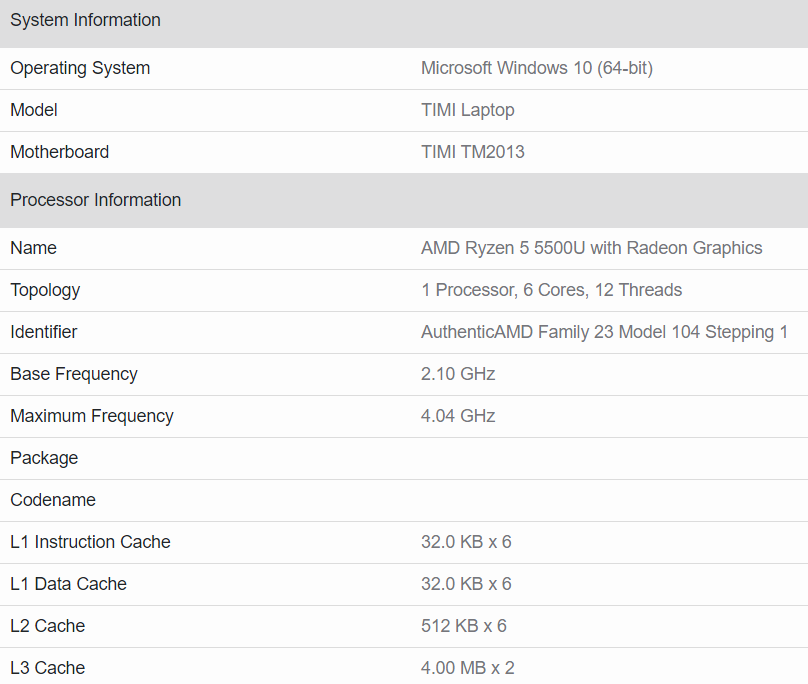
Task: Collapse the System Information section header
Action: click(x=85, y=20)
